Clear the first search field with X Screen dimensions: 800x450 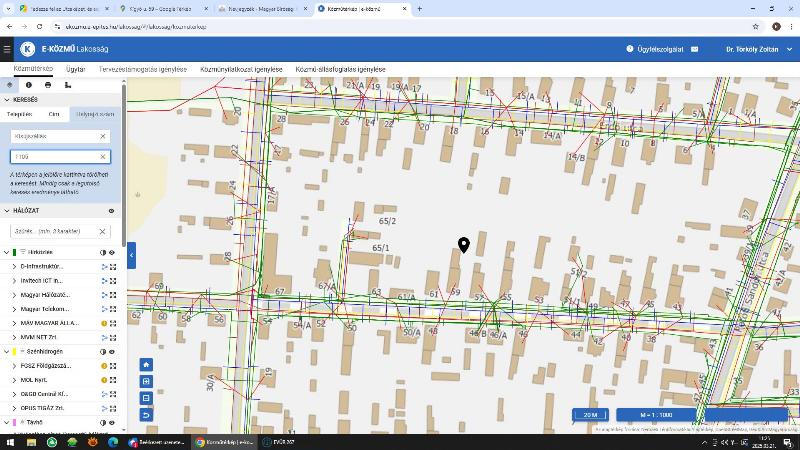(103, 136)
